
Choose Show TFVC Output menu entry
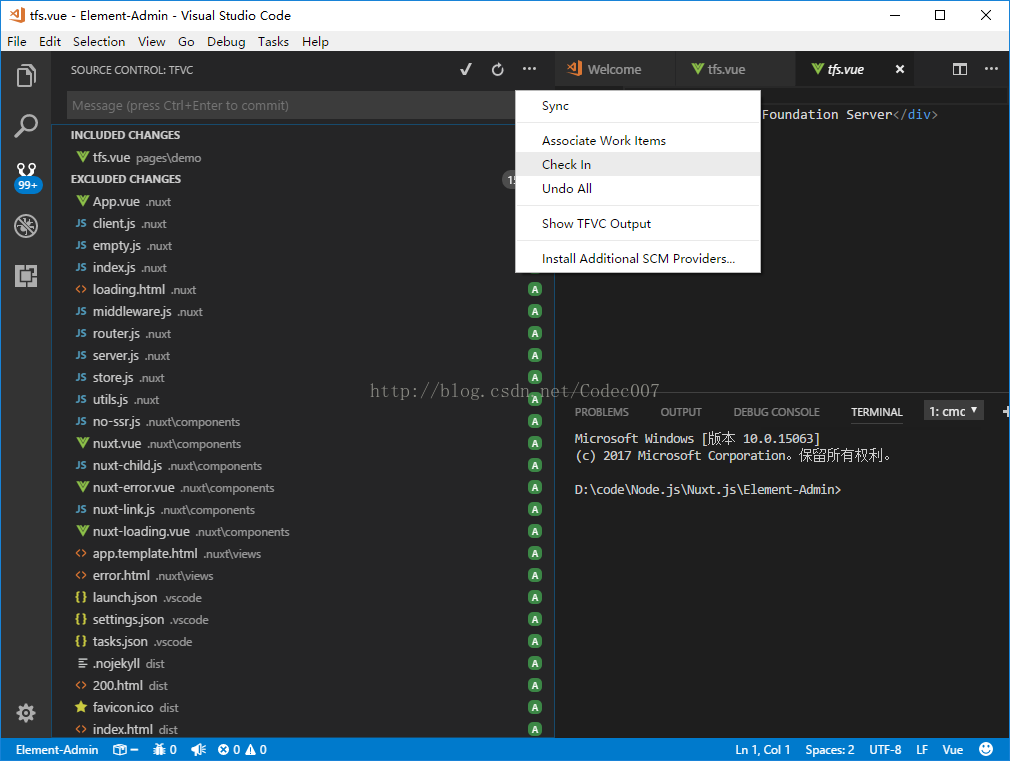[638, 224]
